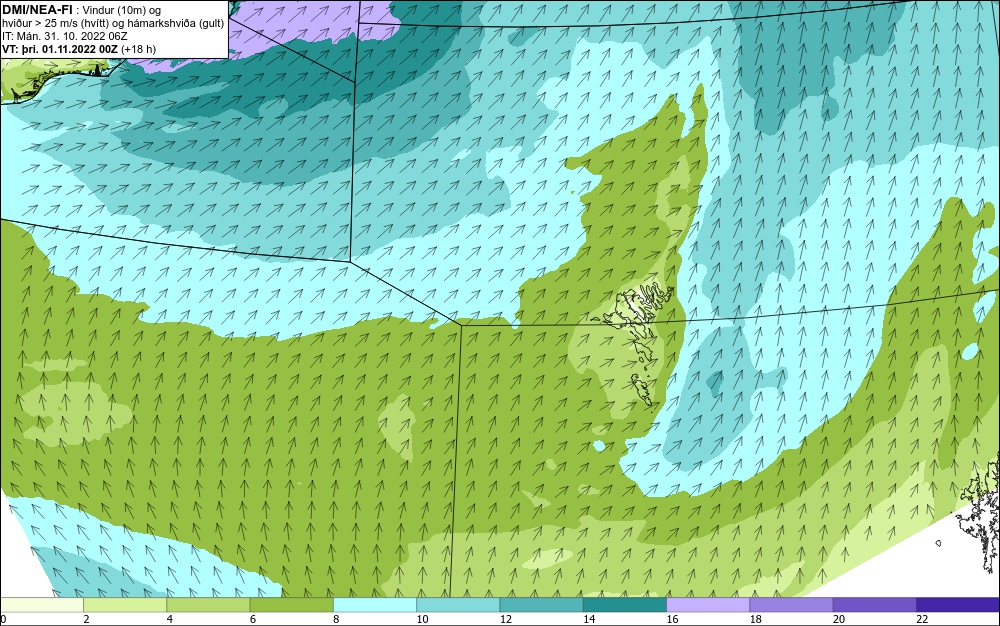
Task: Click the legend tick label 2
Action: pos(86,619)
